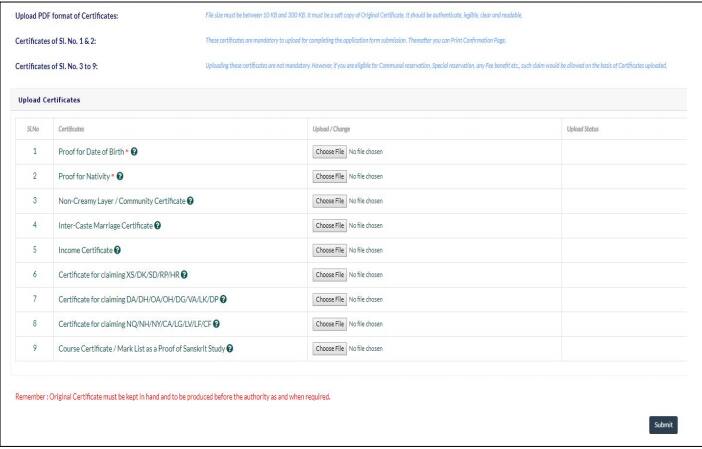The width and height of the screenshot is (702, 449).
Task: Choose file for Proof for Date of Birth
Action: (329, 151)
